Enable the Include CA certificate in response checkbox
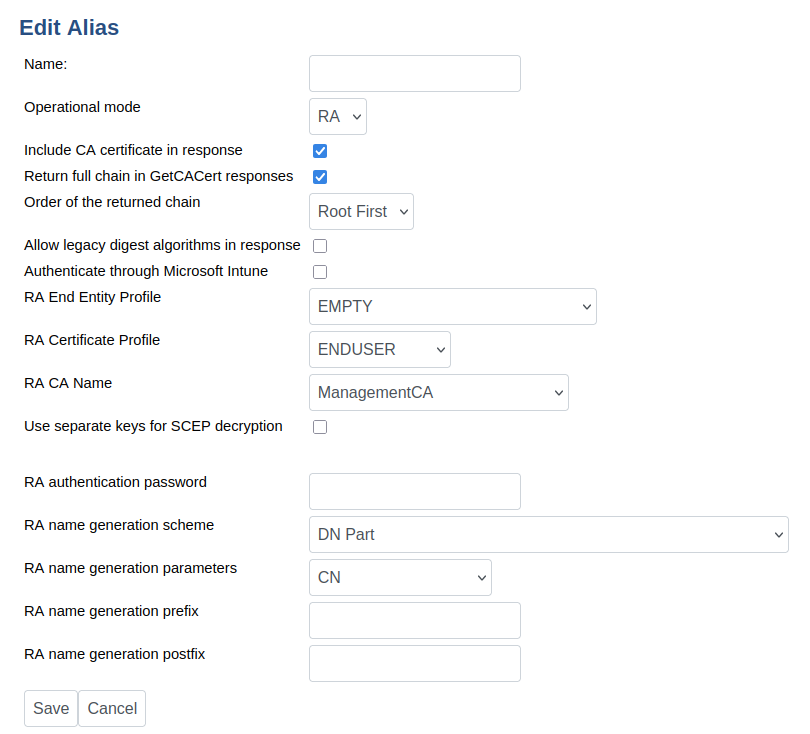The image size is (810, 734). (320, 150)
